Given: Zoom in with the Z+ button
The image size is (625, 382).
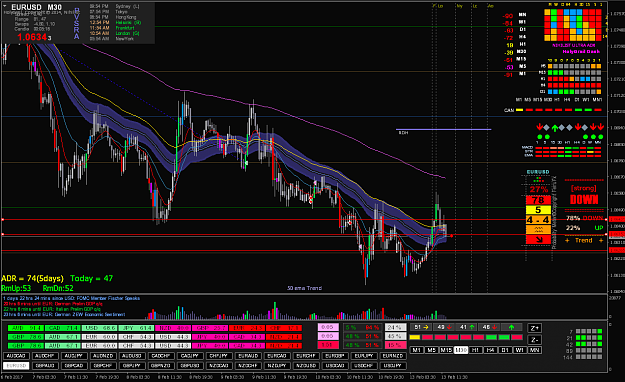Looking at the screenshot, I should tap(534, 328).
